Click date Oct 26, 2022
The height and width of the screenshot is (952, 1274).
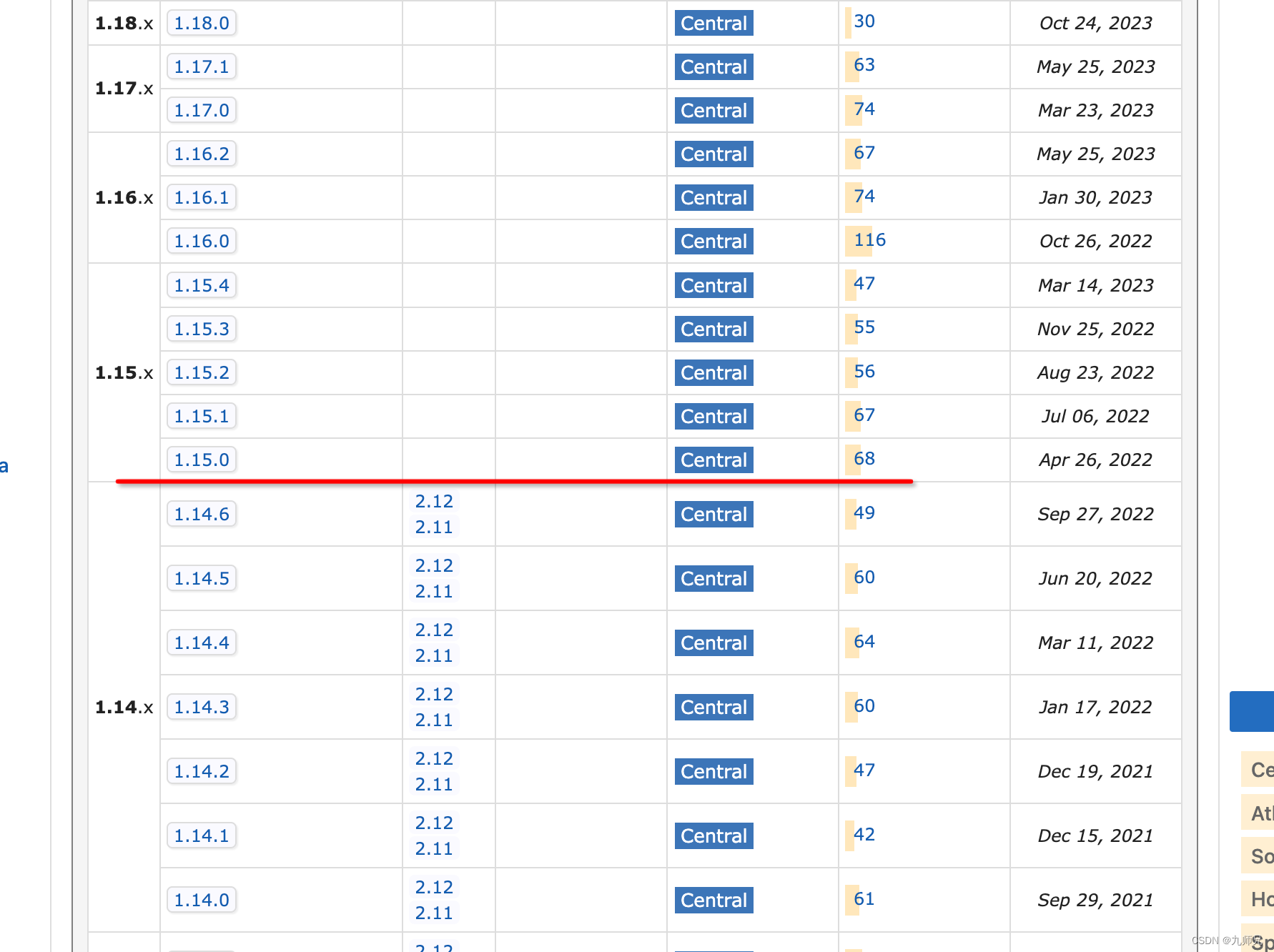point(1095,241)
